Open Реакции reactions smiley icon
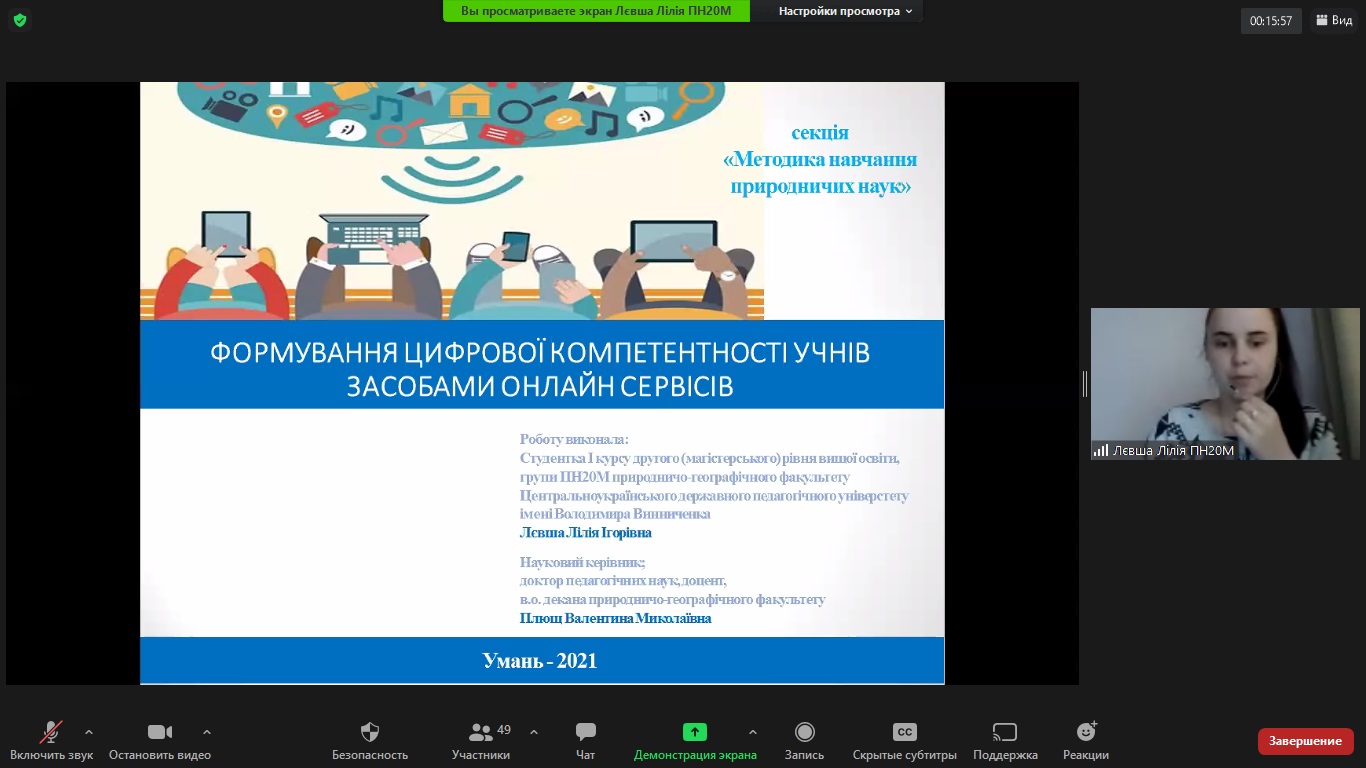This screenshot has width=1366, height=768. point(1086,732)
